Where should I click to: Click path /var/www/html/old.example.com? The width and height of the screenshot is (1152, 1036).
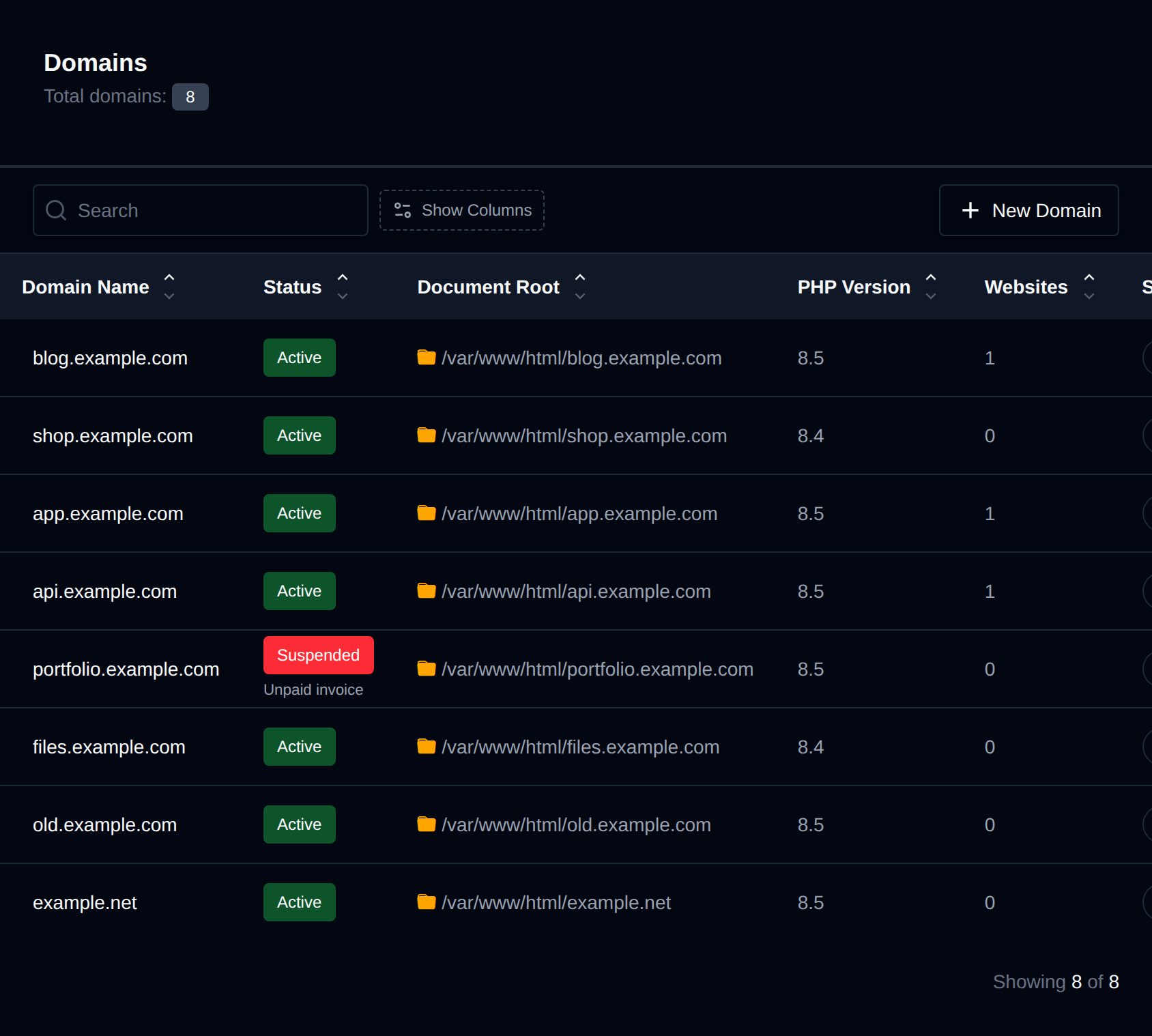pos(576,825)
